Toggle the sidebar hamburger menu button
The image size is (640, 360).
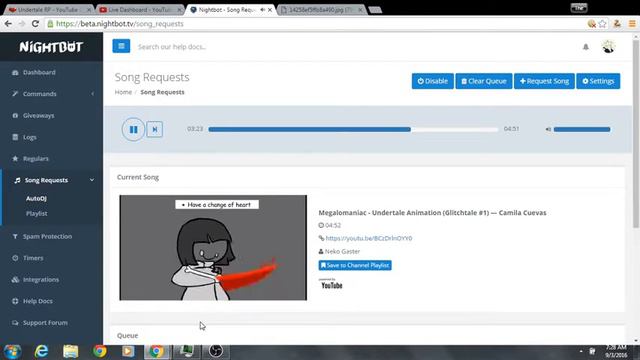coord(121,46)
